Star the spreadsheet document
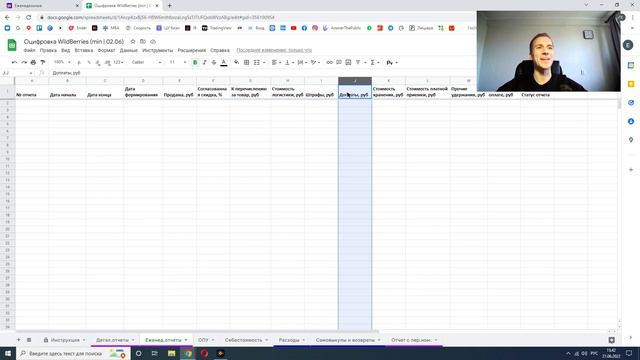Screen dimensions: 640x360 [x=133, y=42]
